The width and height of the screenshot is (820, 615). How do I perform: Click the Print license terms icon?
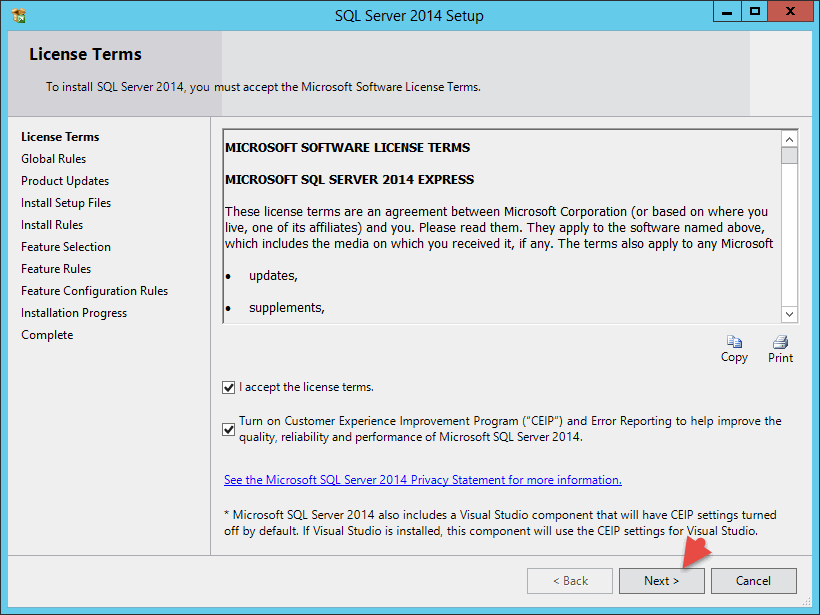780,342
